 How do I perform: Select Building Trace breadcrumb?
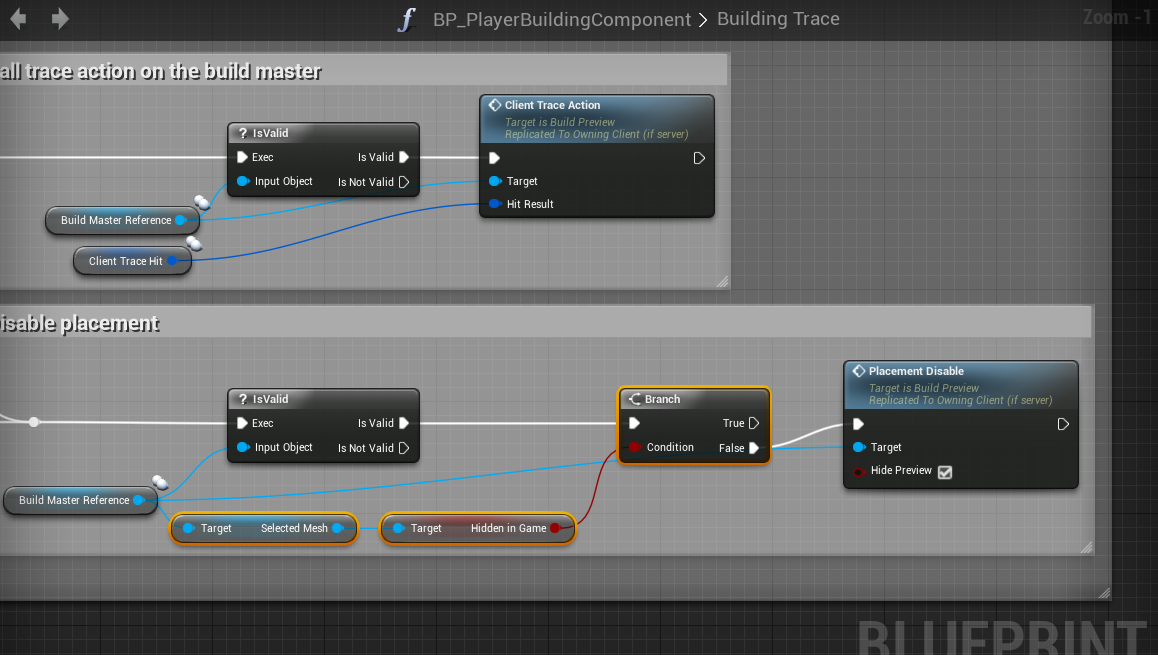click(x=778, y=18)
